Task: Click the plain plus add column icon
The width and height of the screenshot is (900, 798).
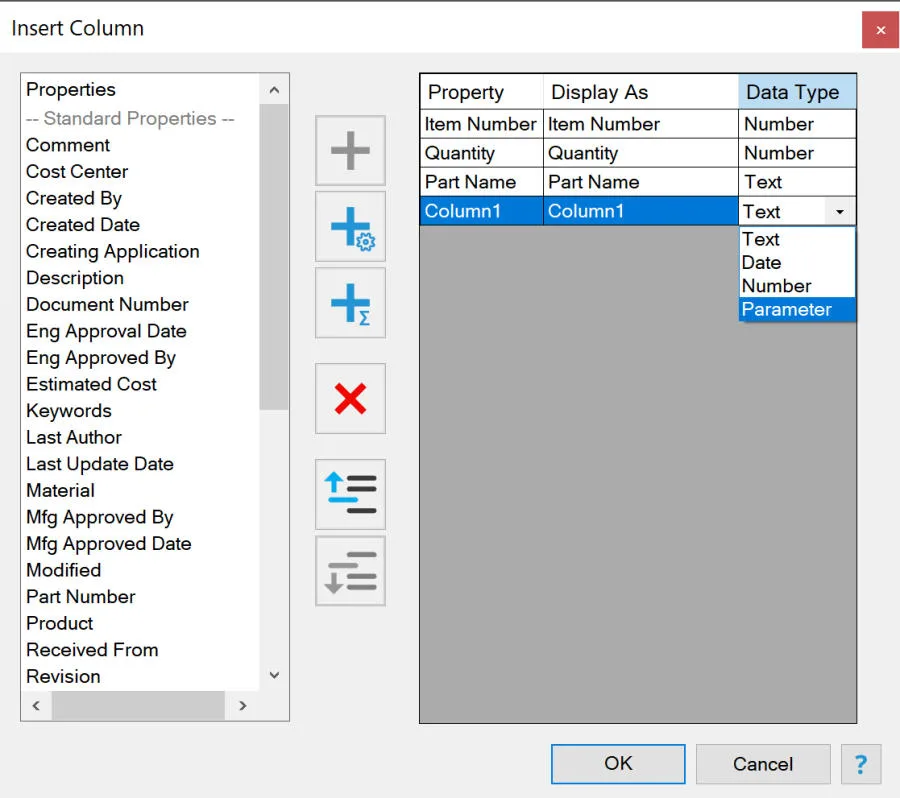Action: 350,150
